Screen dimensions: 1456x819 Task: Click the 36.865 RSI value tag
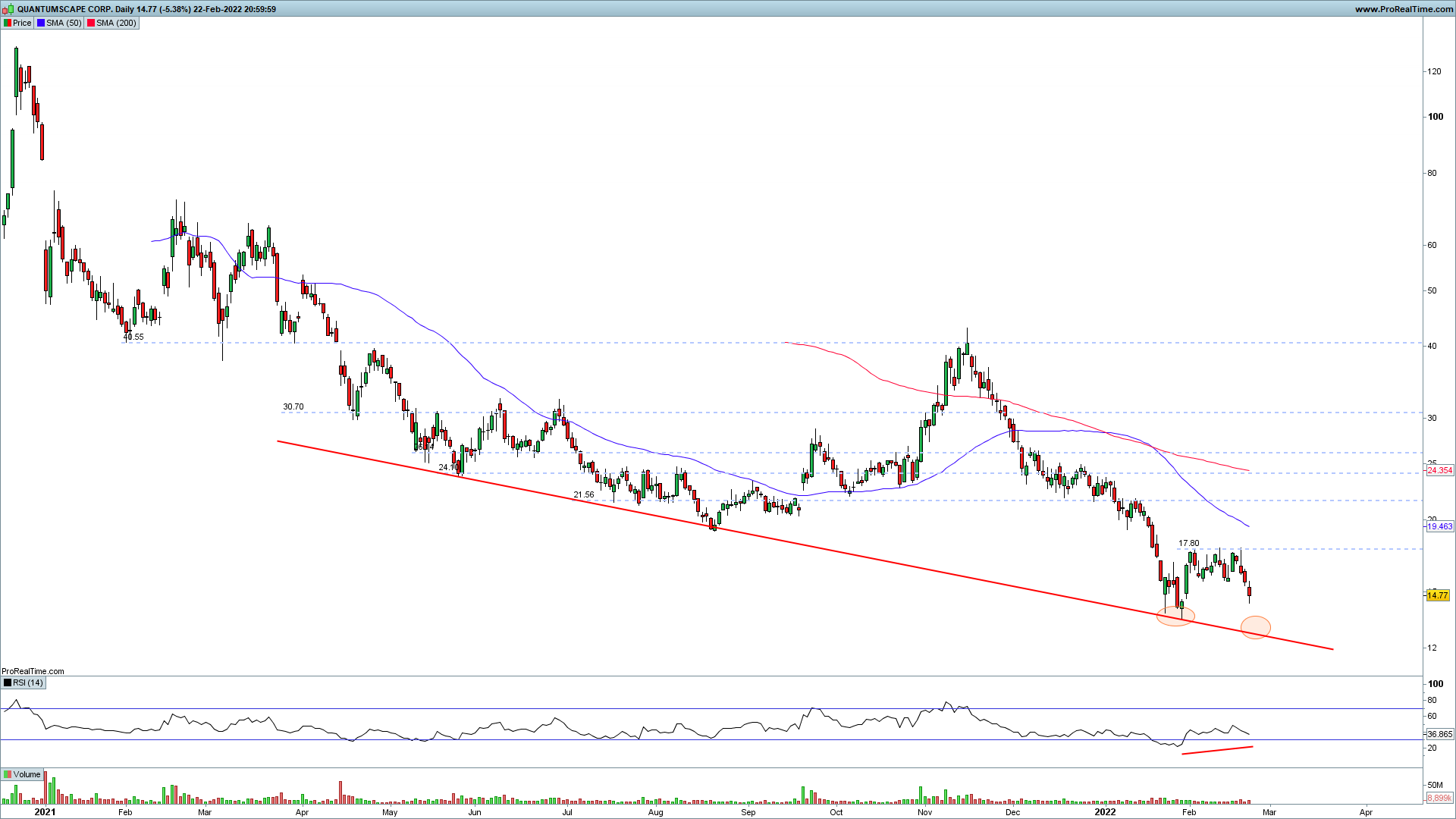click(1439, 734)
